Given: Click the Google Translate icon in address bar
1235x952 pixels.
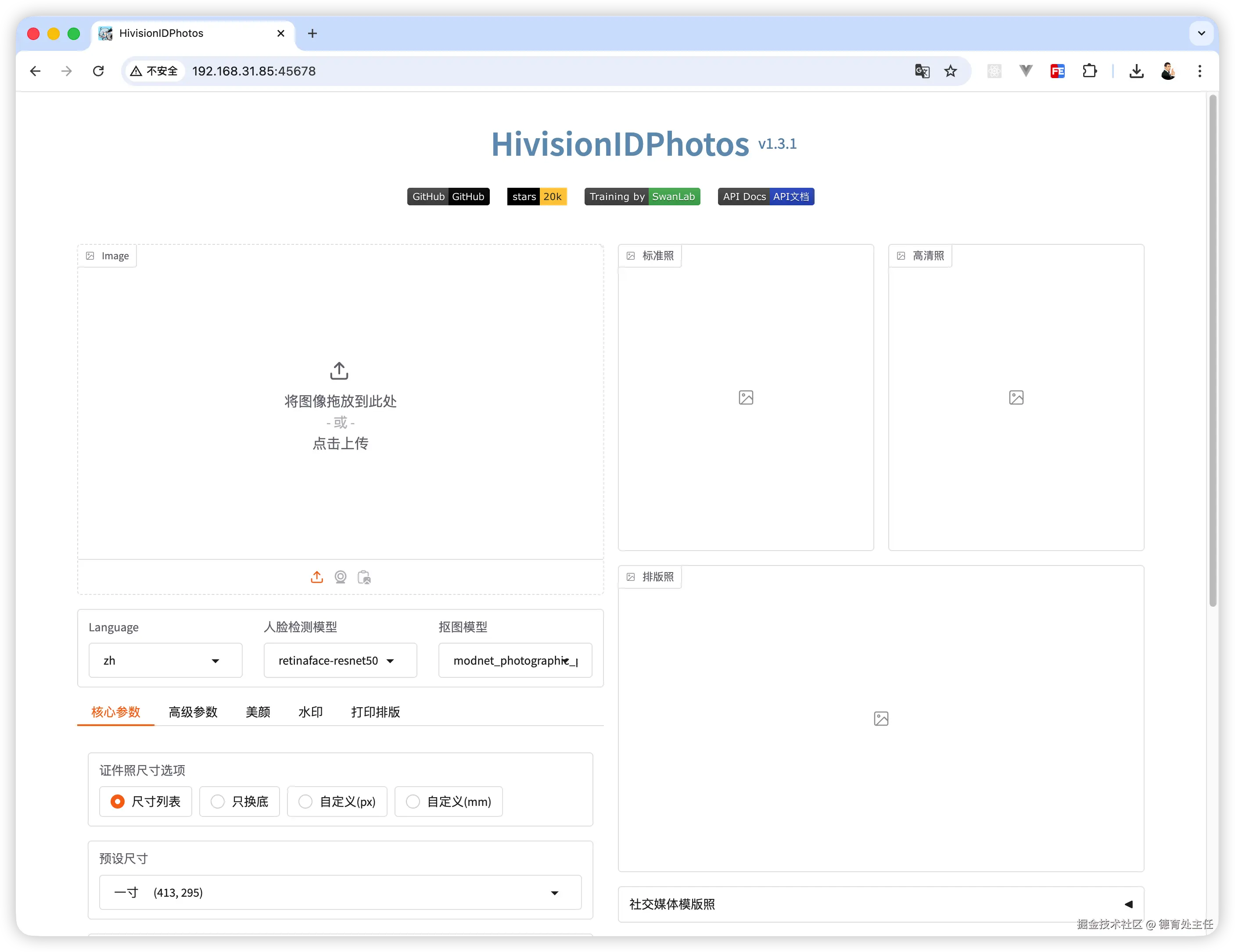Looking at the screenshot, I should coord(922,71).
